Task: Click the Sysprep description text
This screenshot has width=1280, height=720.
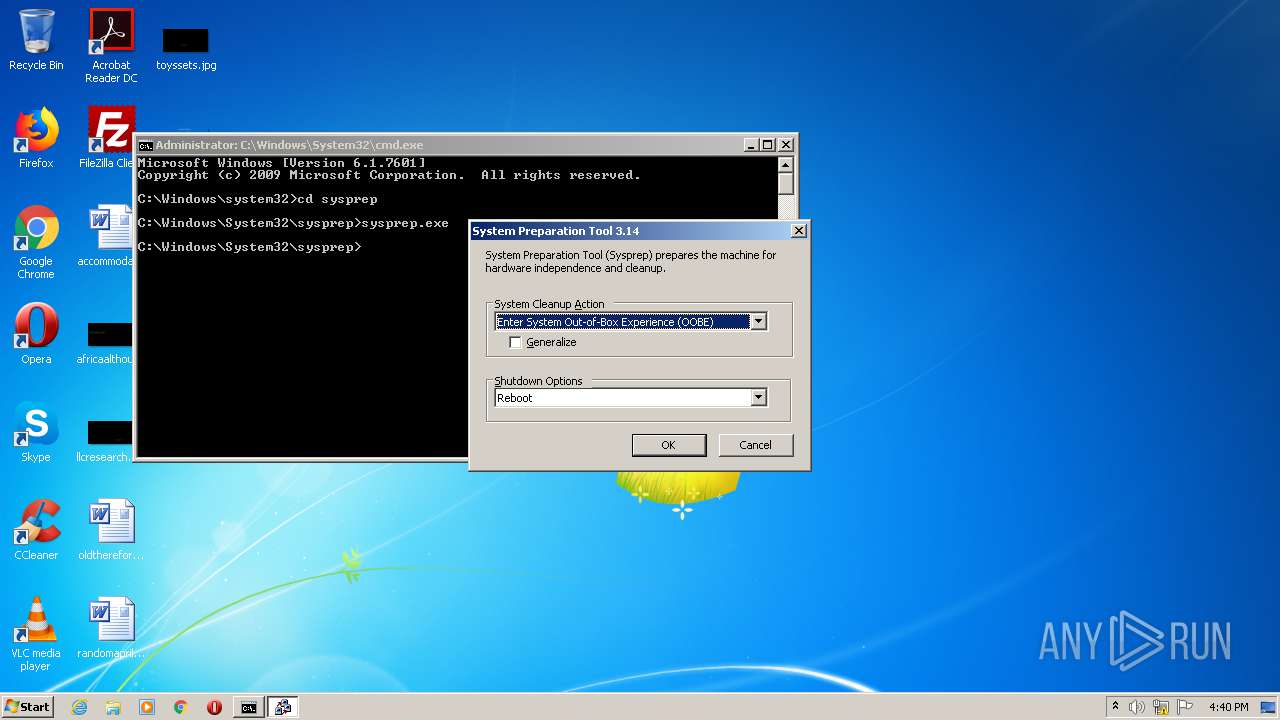Action: pos(631,262)
